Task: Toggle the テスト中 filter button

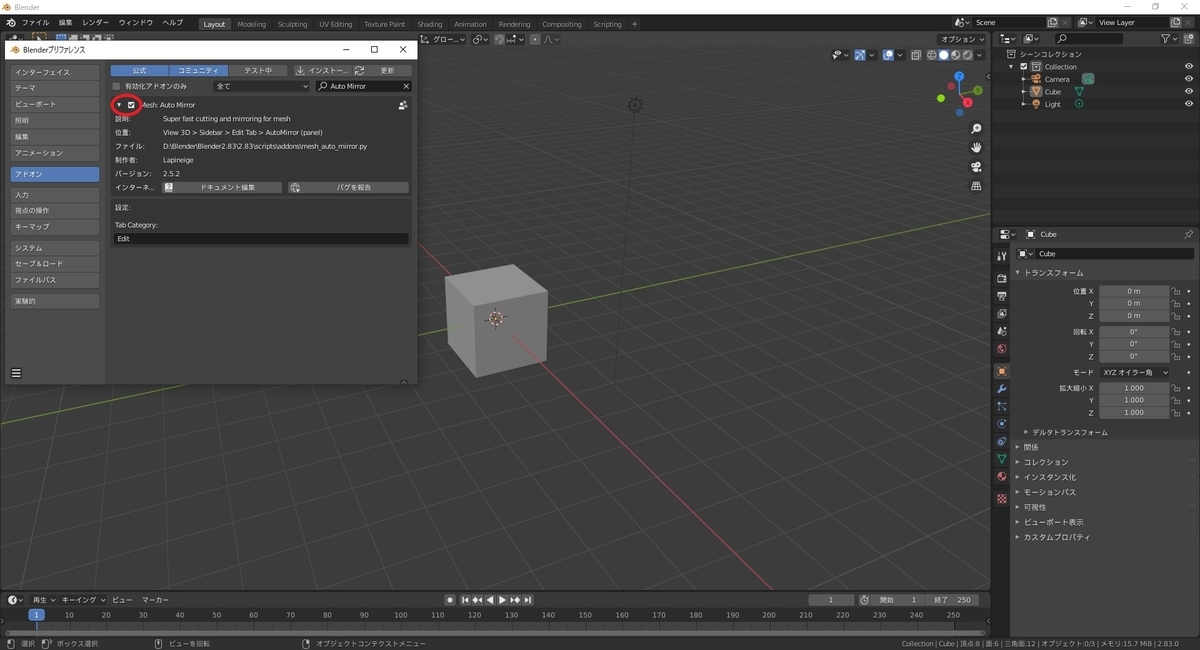Action: click(x=258, y=71)
